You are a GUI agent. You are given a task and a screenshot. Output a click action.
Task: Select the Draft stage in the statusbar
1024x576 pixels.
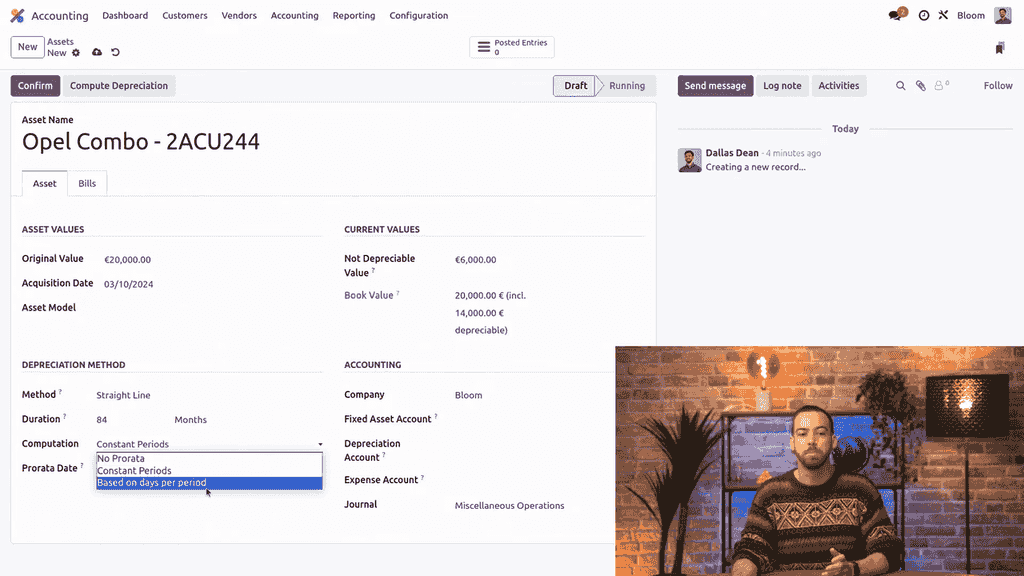(575, 86)
